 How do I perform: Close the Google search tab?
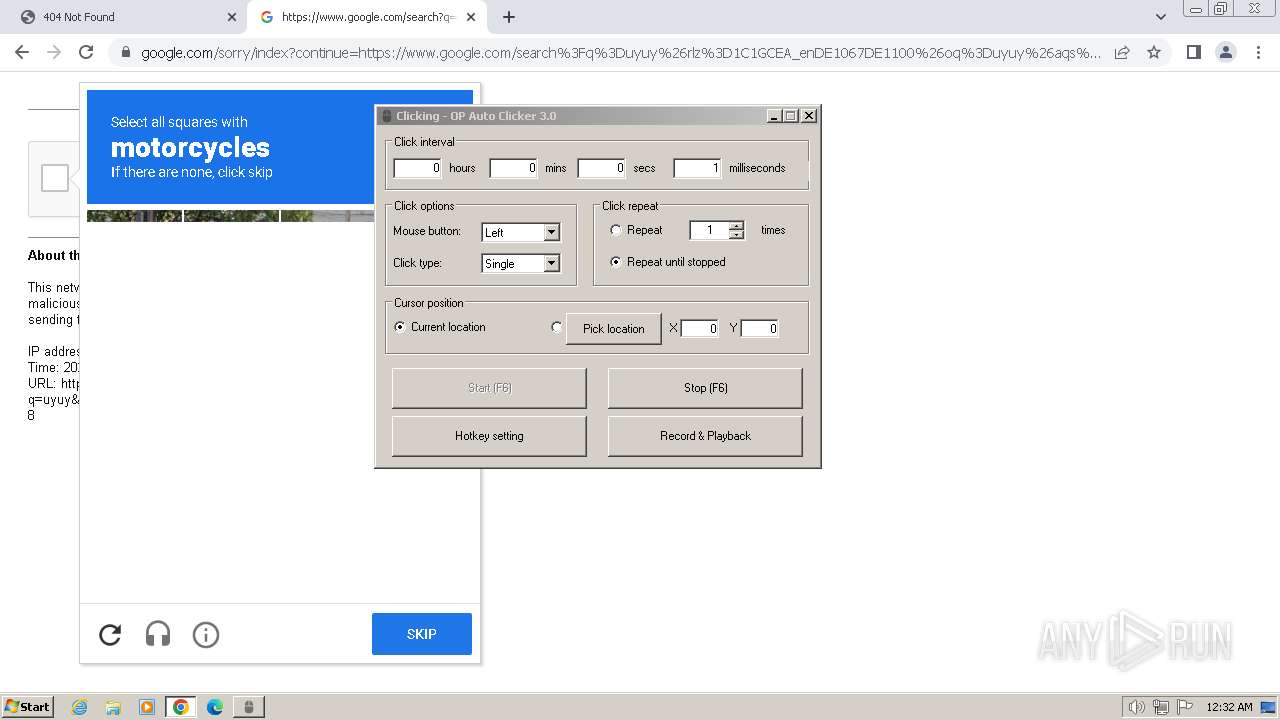coord(472,17)
